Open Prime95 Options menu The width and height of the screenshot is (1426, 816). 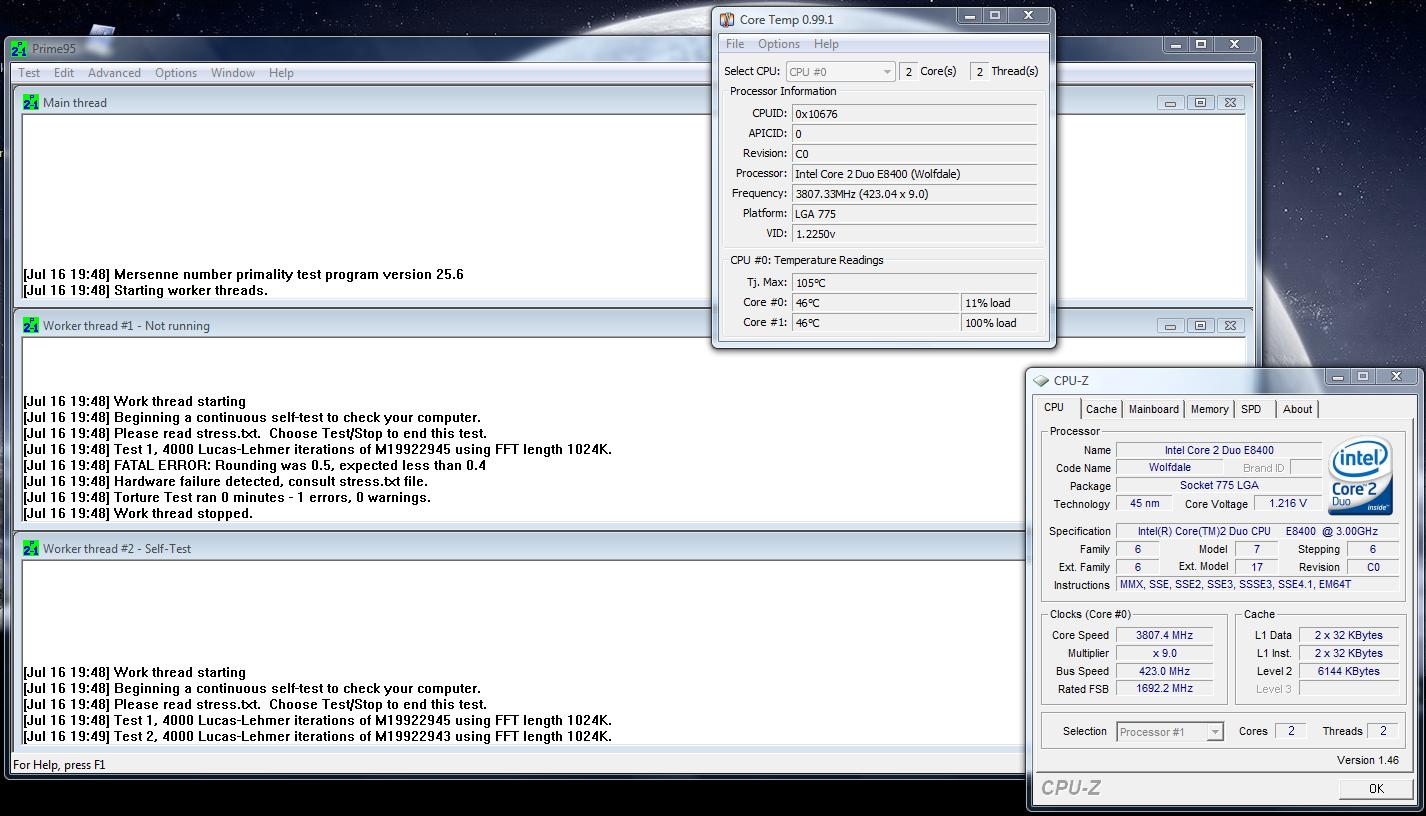coord(176,73)
